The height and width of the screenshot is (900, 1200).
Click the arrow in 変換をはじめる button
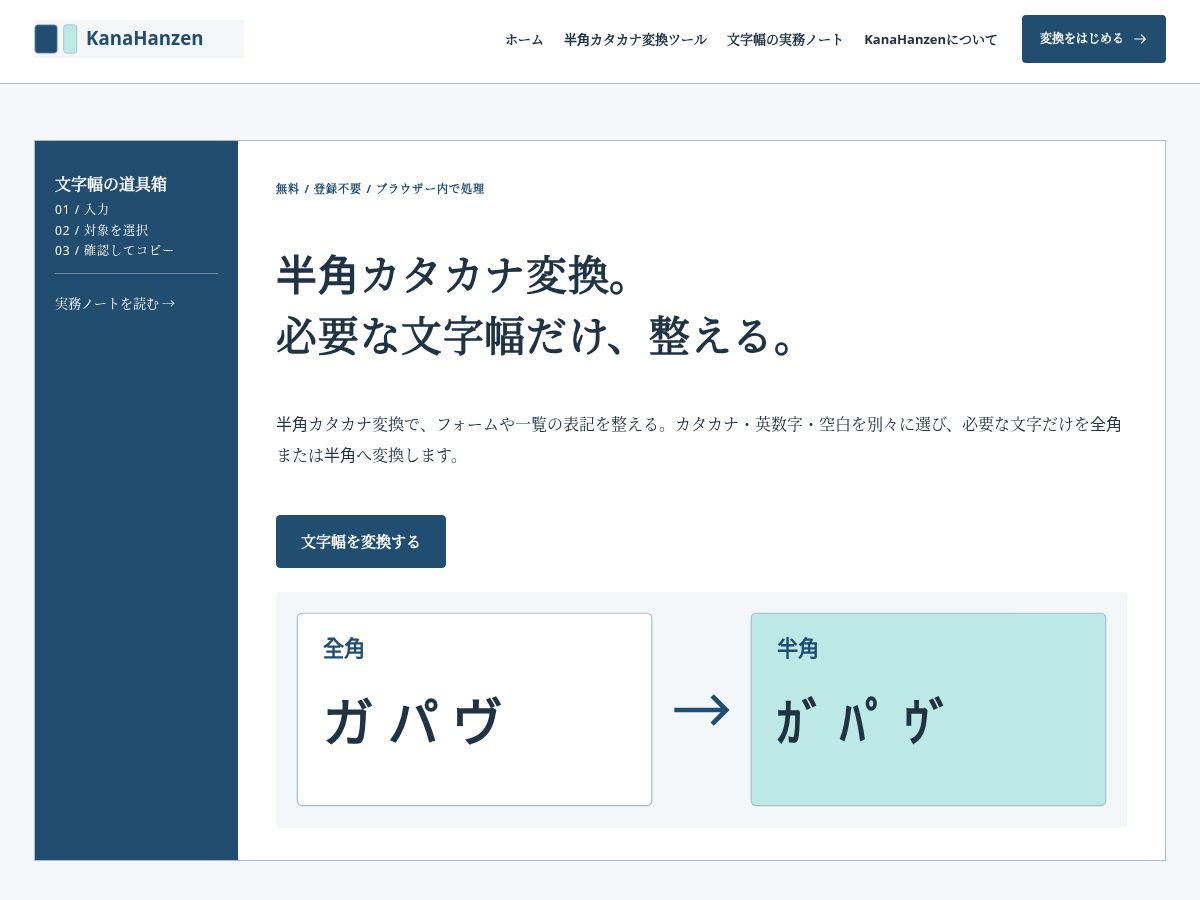(1140, 39)
